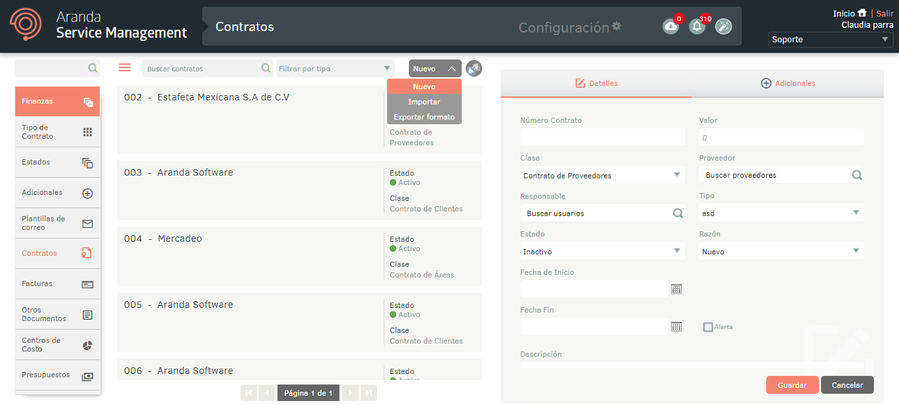This screenshot has height=405, width=899.
Task: Select contract 004 - Mercadeo
Action: coord(299,256)
